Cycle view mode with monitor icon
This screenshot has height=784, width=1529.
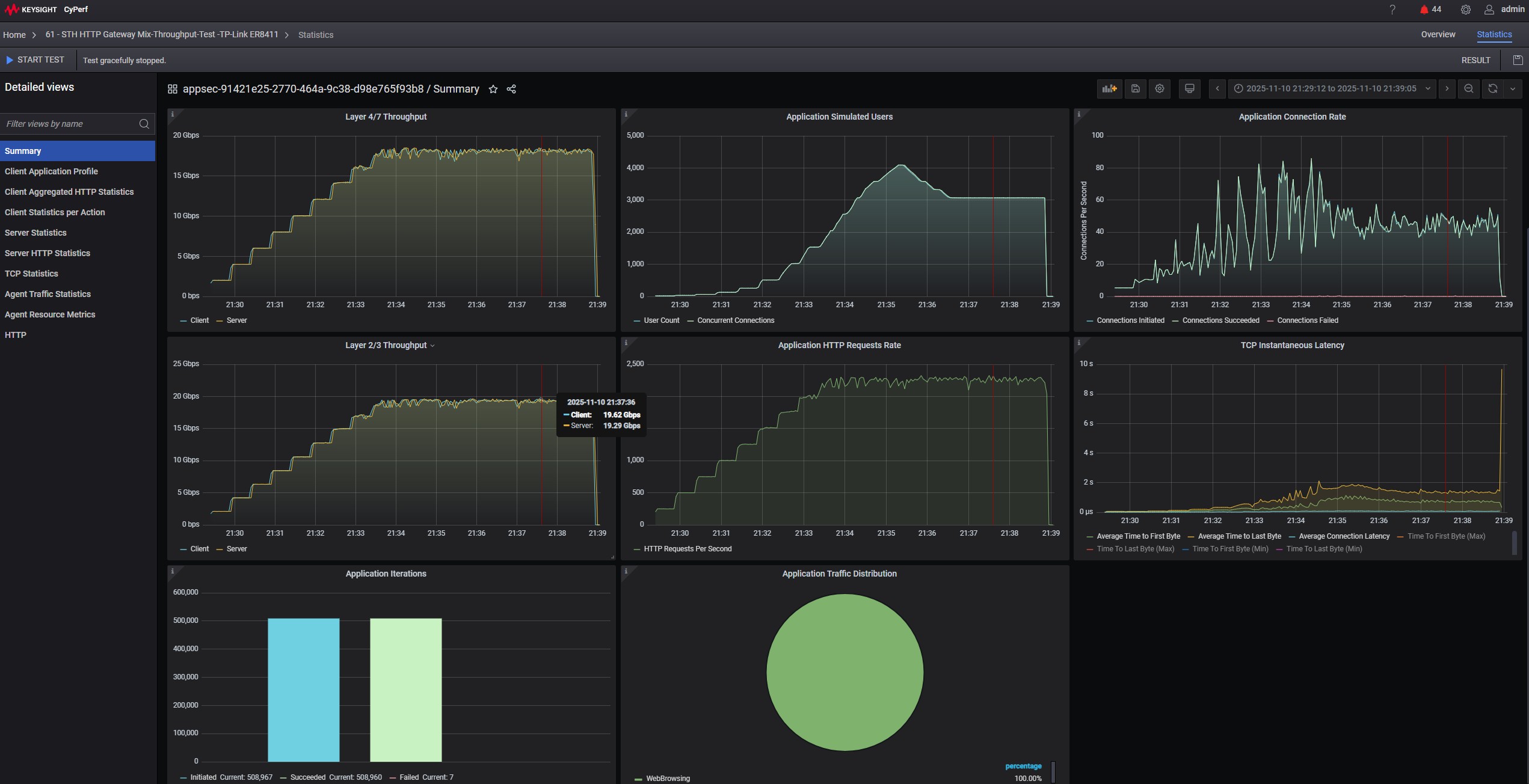point(1189,89)
